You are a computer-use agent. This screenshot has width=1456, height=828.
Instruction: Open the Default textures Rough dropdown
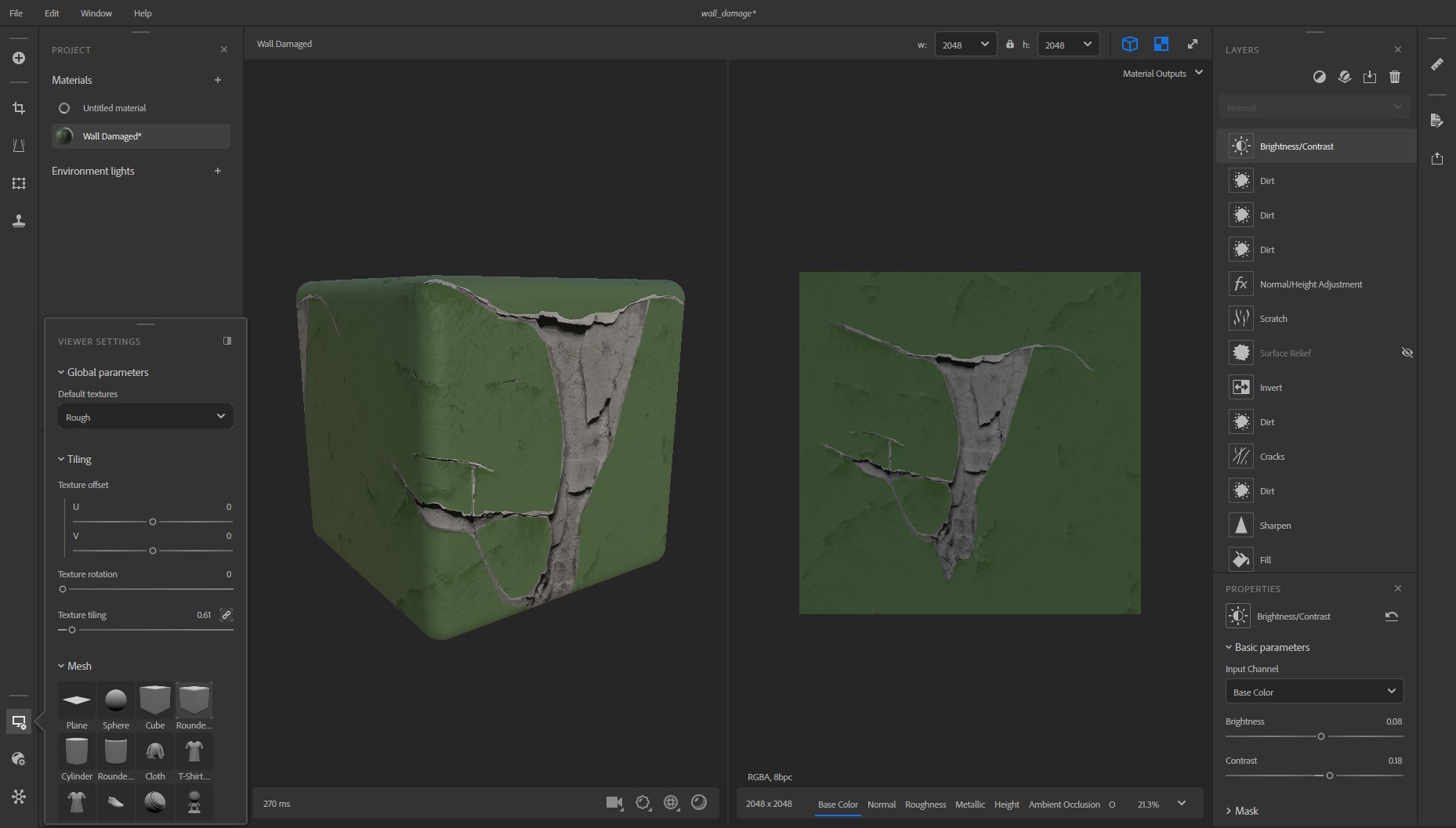point(145,417)
